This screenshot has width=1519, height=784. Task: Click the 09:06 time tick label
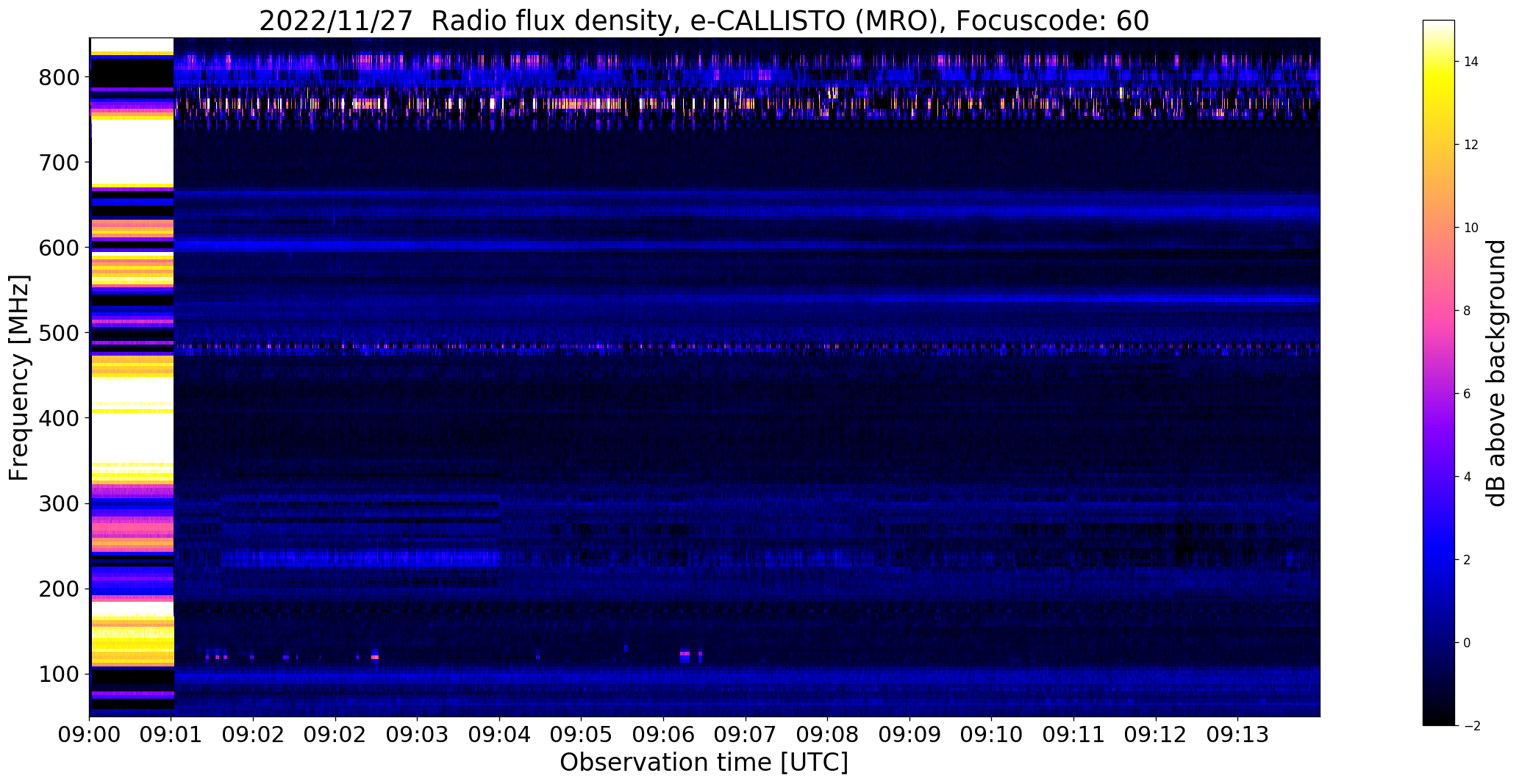click(664, 735)
